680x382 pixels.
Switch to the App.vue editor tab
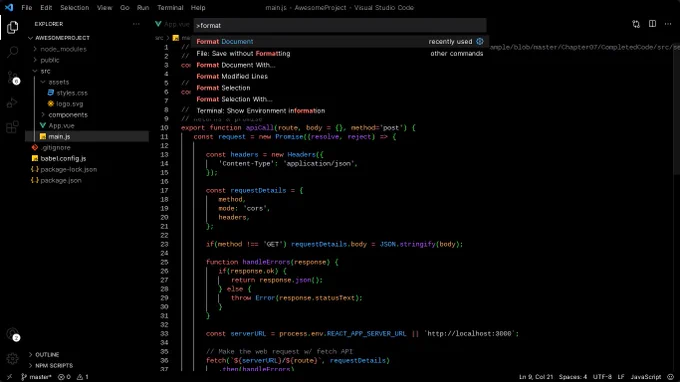tap(172, 24)
